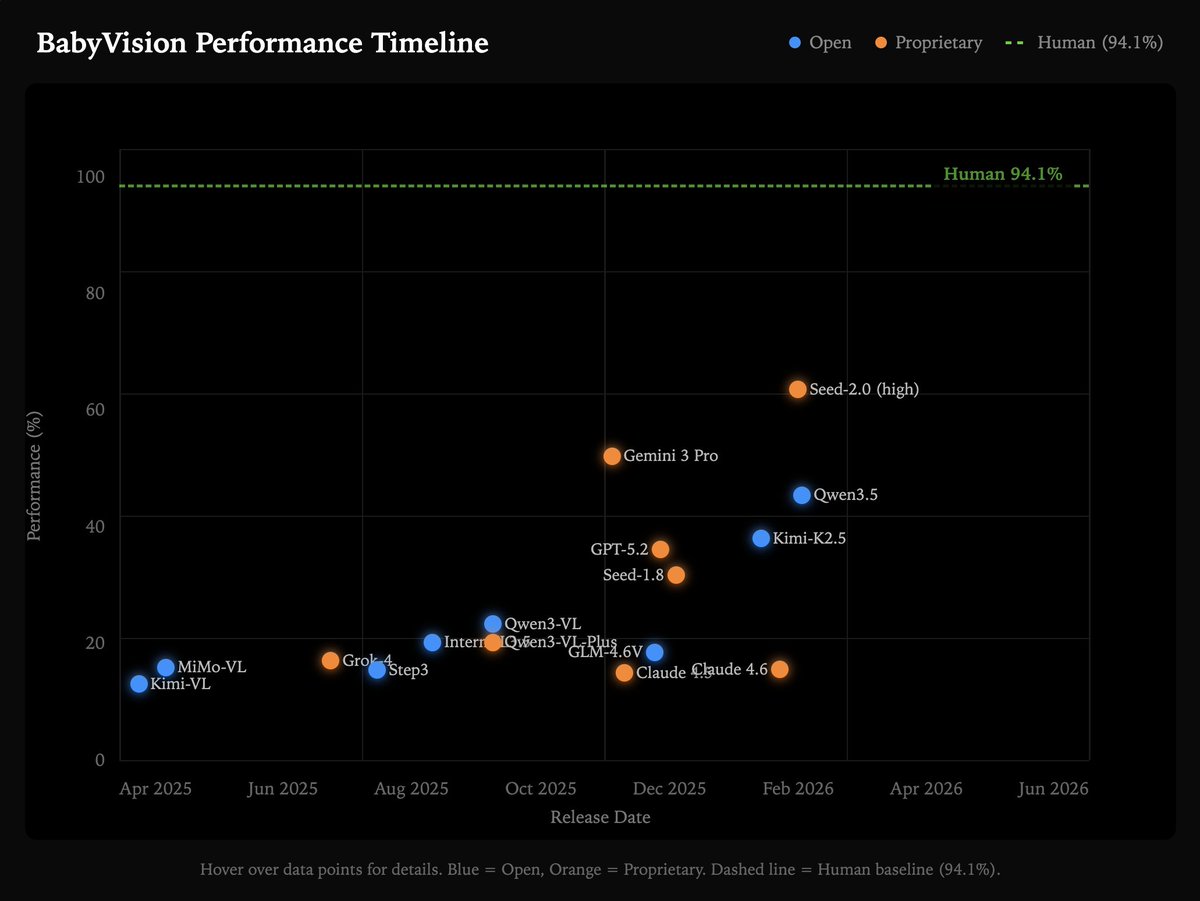Image resolution: width=1200 pixels, height=901 pixels.
Task: Click the '80' y-axis label
Action: (95, 293)
